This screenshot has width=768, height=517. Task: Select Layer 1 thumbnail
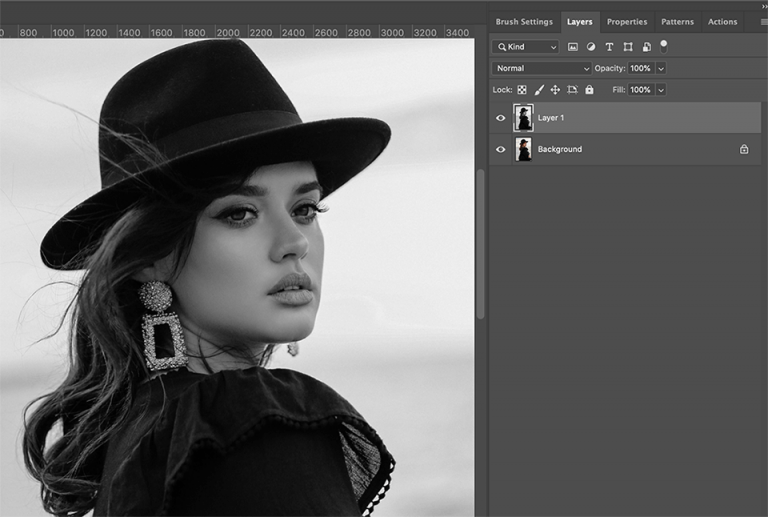click(523, 118)
